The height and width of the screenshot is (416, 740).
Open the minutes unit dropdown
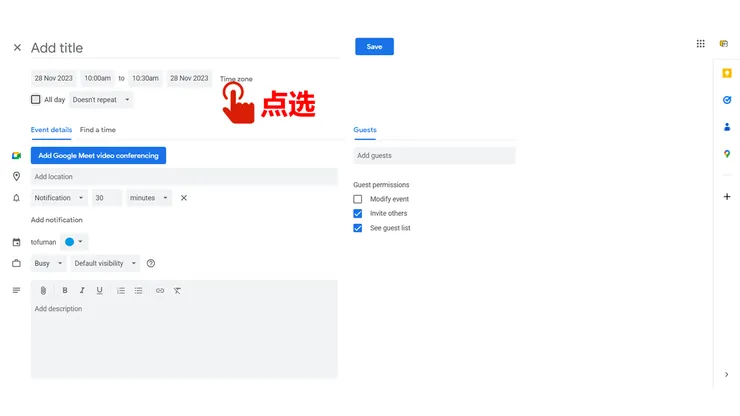click(149, 198)
